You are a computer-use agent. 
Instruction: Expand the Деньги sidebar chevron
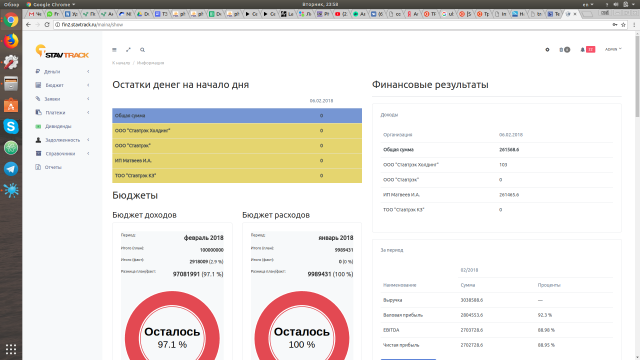[88, 71]
